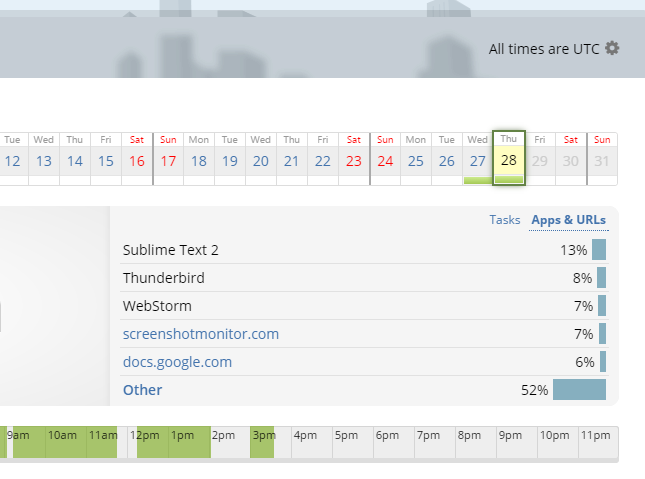Click the 2pm slot in timeline

point(230,442)
